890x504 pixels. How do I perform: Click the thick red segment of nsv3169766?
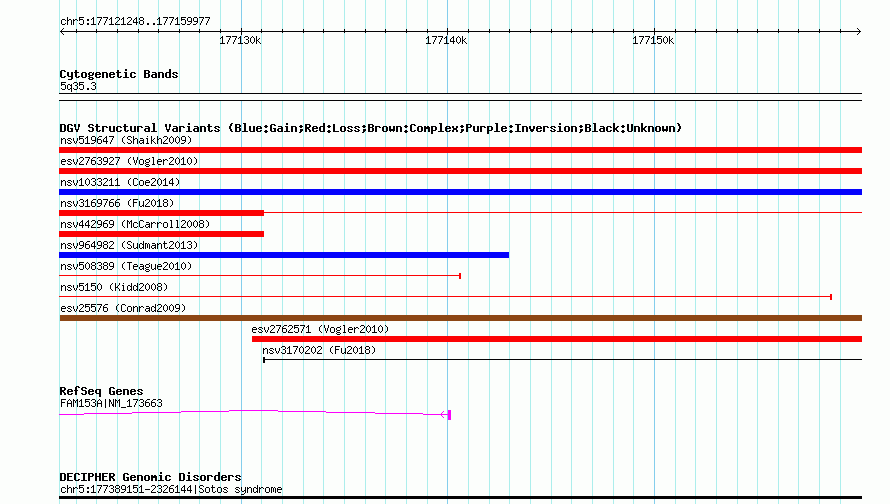coord(161,213)
